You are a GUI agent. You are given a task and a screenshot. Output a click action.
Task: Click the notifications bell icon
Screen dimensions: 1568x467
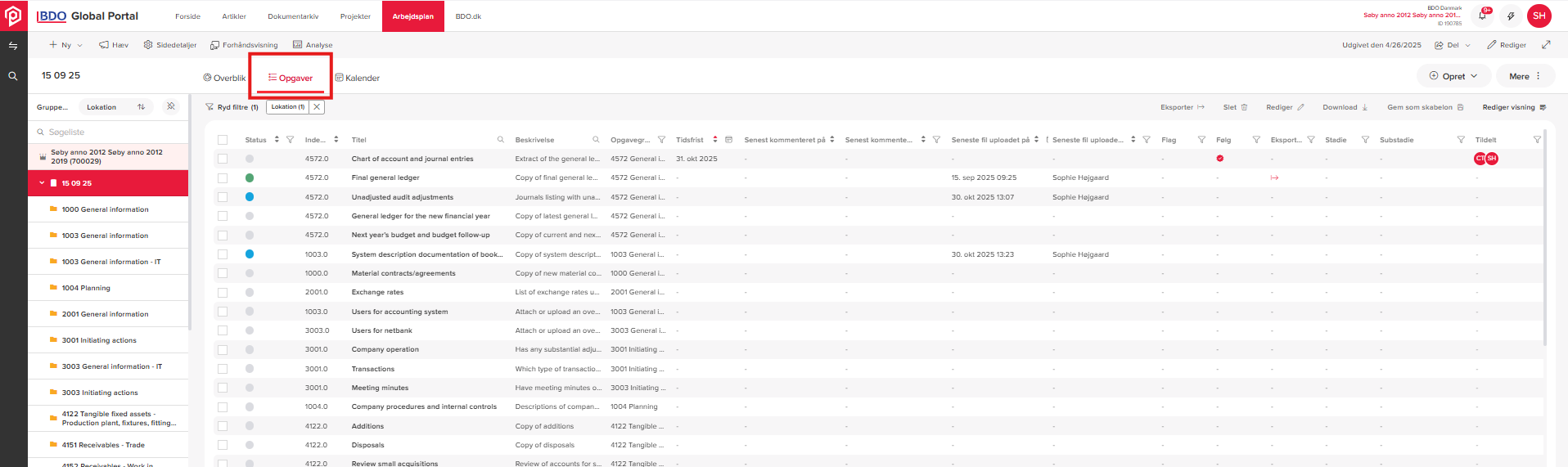(1482, 16)
